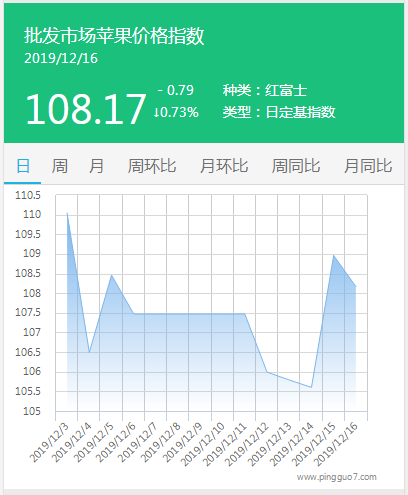Click the y-axis label 105.5
Image resolution: width=408 pixels, height=495 pixels.
(x=28, y=391)
